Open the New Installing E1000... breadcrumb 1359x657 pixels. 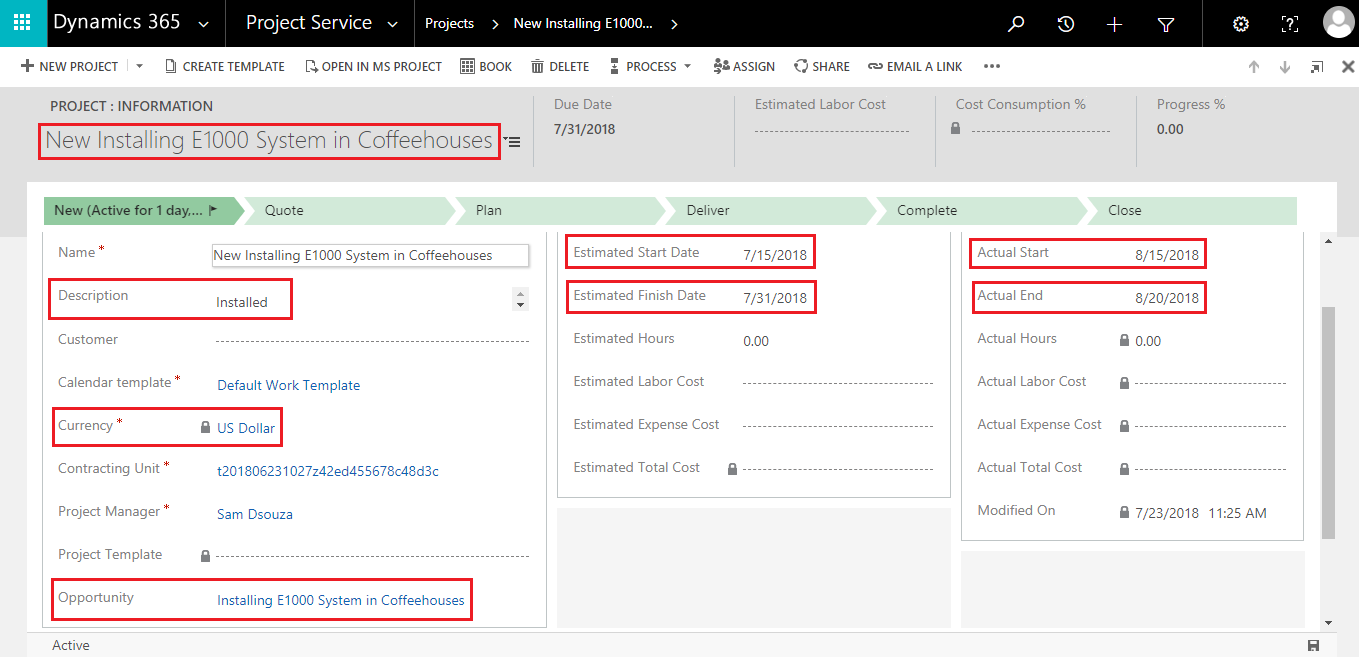583,23
